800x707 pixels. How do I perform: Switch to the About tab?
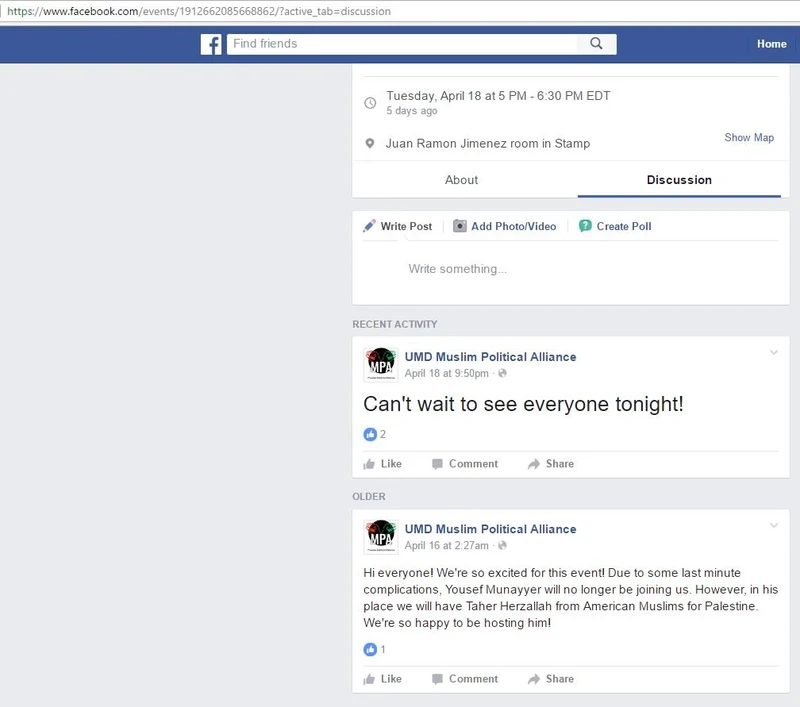[x=461, y=180]
